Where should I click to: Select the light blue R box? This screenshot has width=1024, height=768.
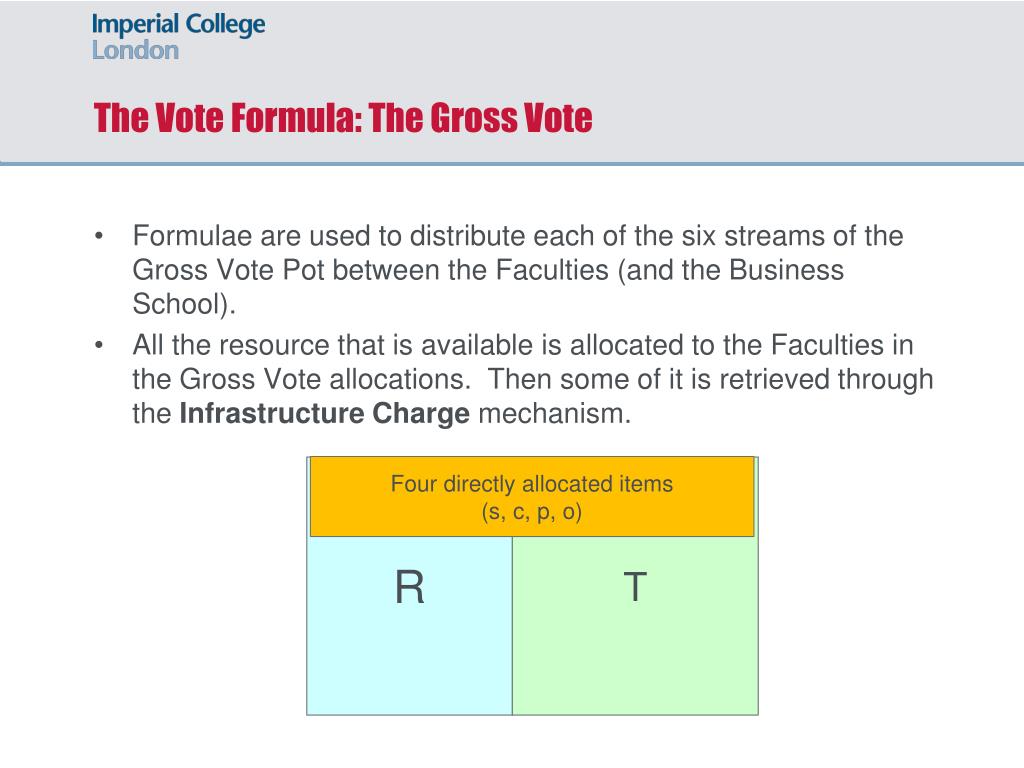409,626
